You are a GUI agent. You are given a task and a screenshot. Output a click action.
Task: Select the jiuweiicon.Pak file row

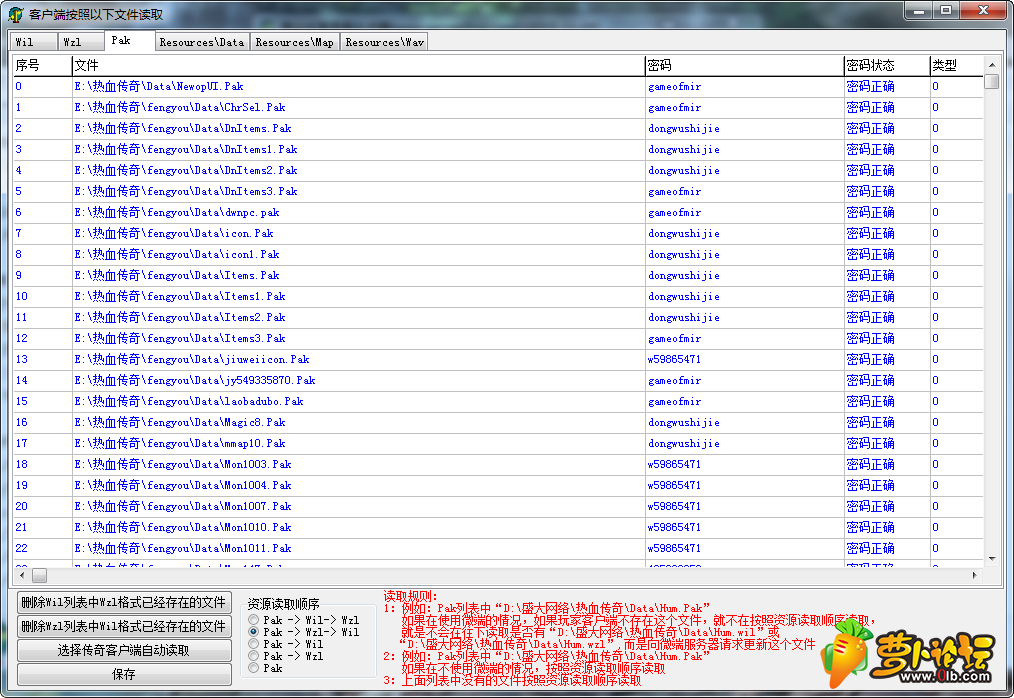[498, 360]
